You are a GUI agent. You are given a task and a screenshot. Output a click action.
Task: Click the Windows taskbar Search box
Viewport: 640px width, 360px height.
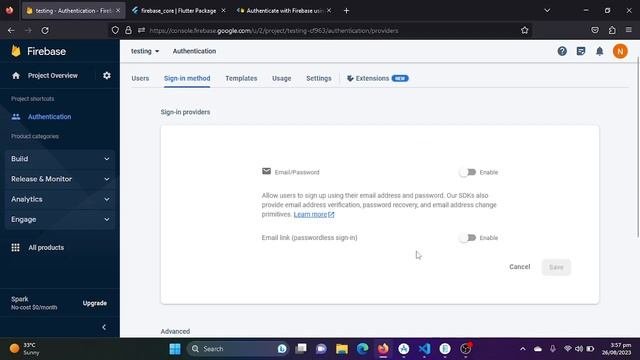238,349
